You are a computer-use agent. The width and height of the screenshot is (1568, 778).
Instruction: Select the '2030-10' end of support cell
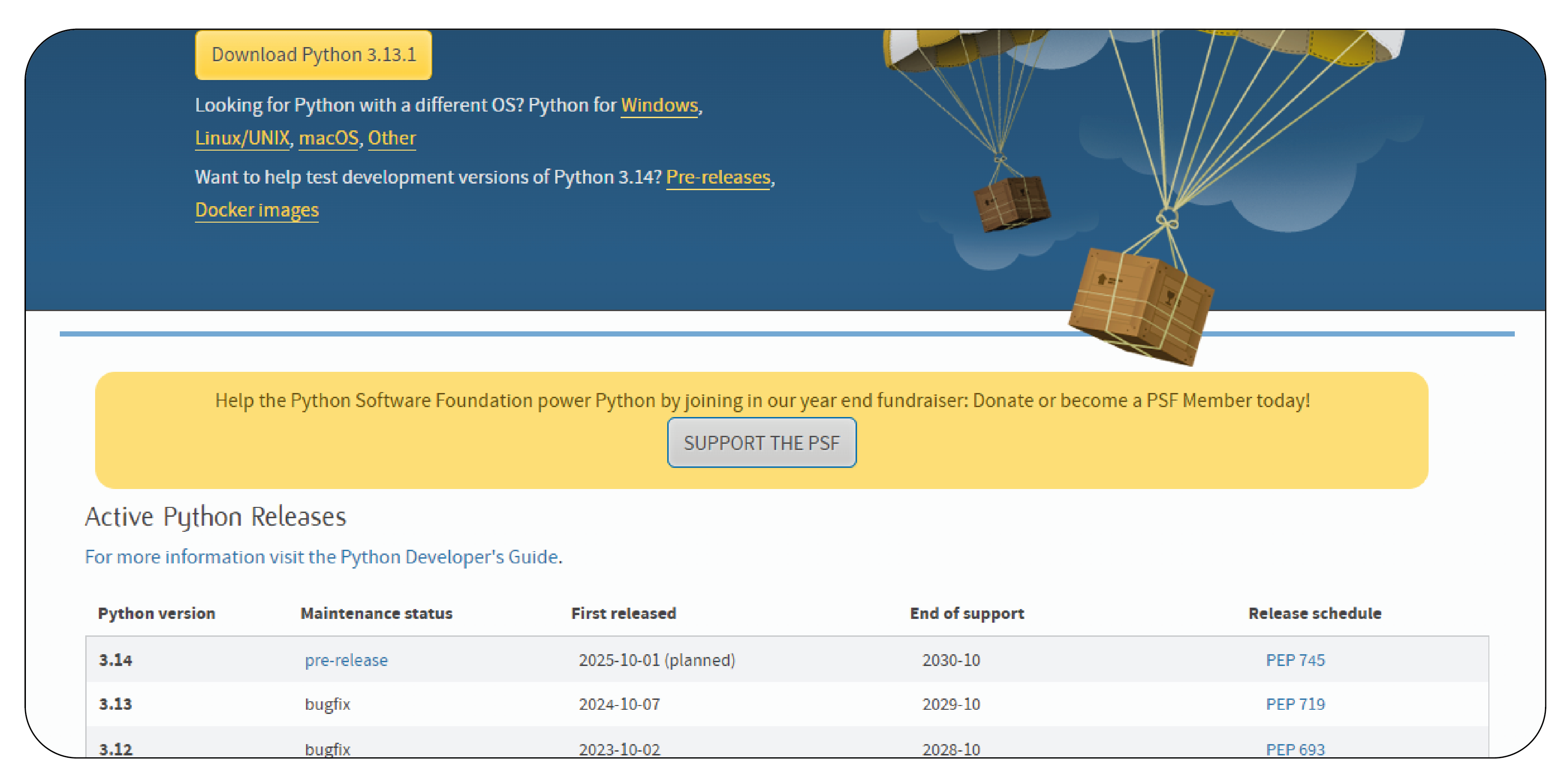click(x=951, y=660)
